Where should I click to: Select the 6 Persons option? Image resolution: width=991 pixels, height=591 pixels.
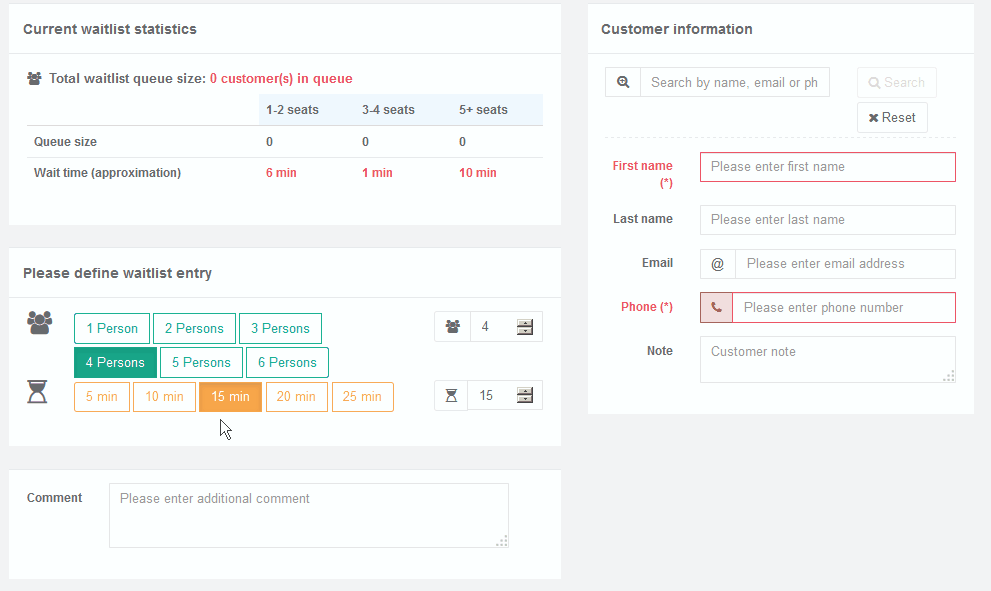287,363
